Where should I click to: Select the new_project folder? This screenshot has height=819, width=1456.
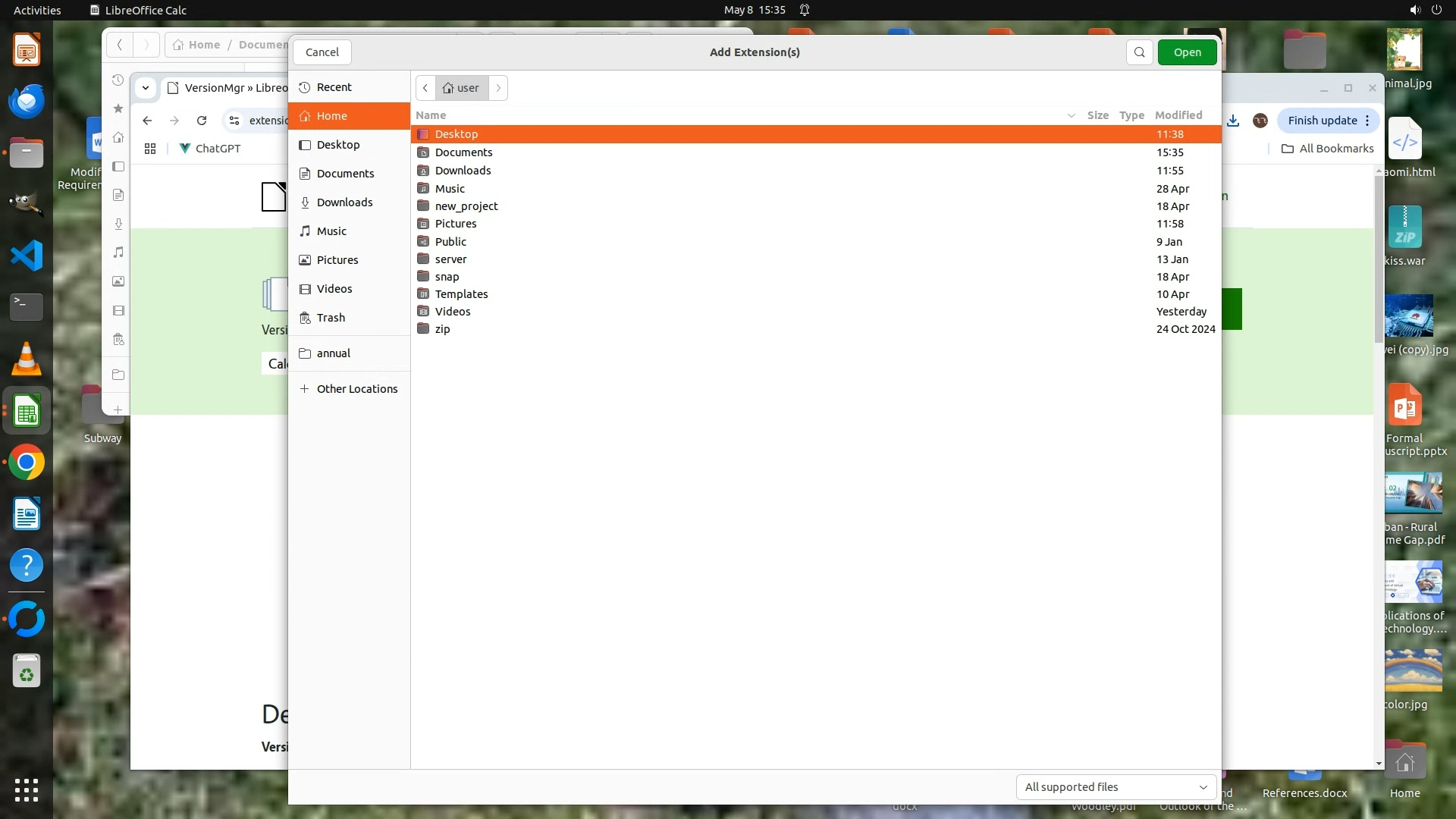tap(466, 206)
